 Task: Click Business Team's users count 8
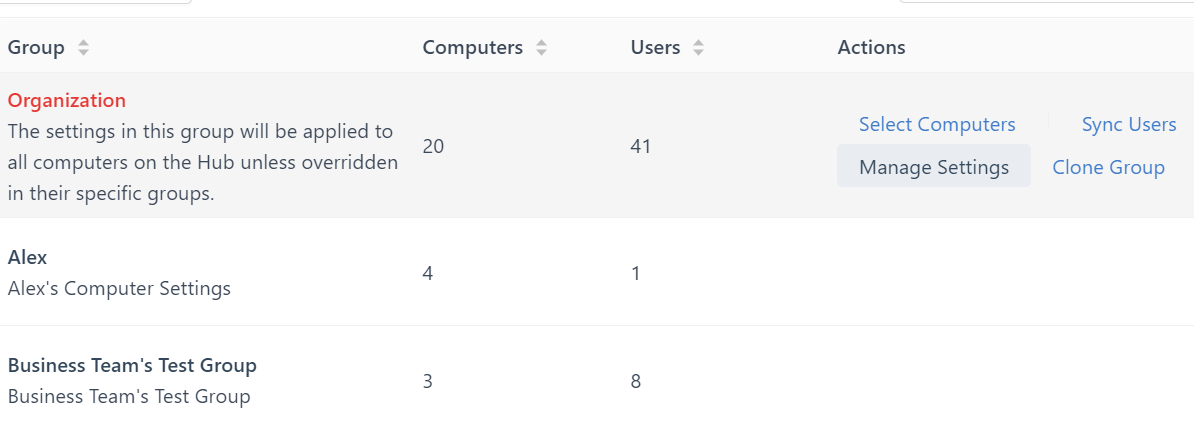tap(636, 381)
